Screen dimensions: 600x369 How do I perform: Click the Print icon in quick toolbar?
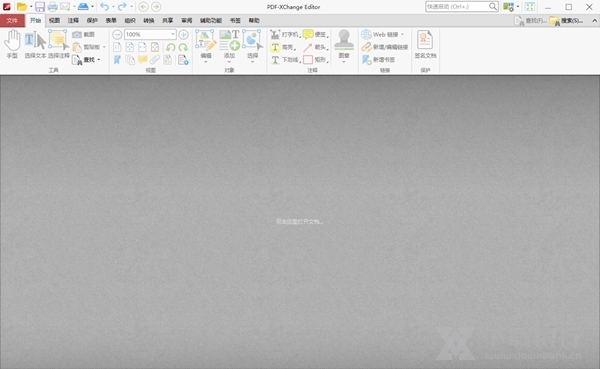(x=52, y=7)
